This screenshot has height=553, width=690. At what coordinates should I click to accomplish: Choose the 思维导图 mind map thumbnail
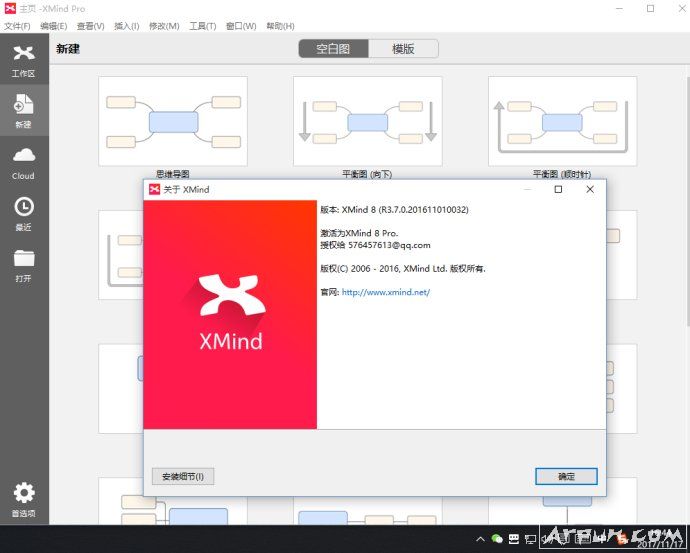pyautogui.click(x=173, y=121)
